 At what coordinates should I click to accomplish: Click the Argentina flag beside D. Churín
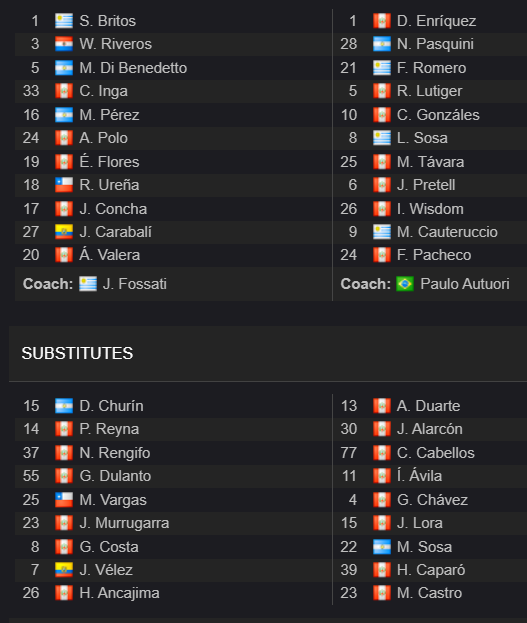coord(64,406)
